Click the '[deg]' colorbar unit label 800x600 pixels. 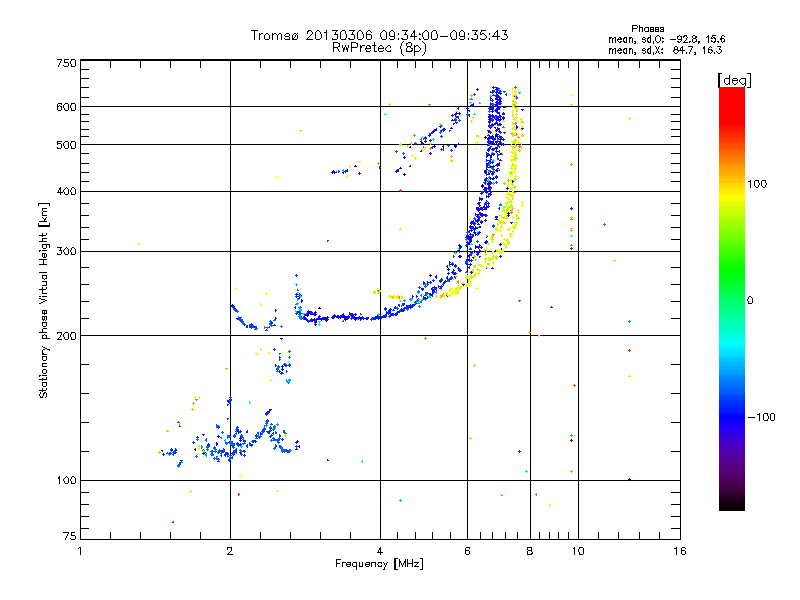(734, 80)
